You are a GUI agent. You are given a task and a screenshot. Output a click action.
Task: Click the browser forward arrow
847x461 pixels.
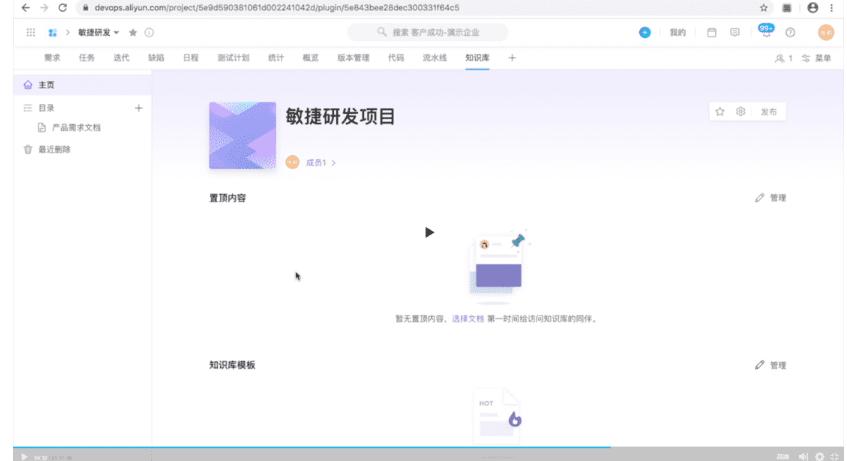(x=44, y=8)
